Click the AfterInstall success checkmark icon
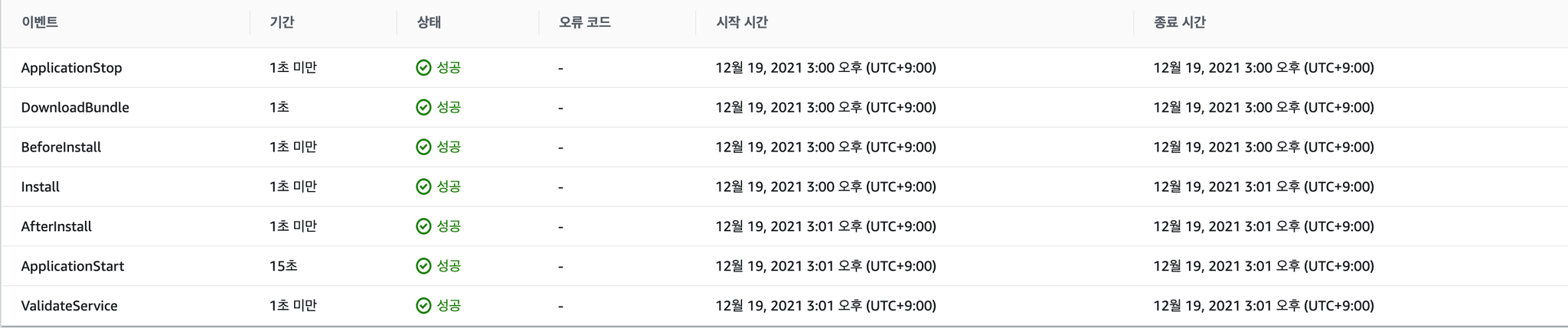 point(423,226)
